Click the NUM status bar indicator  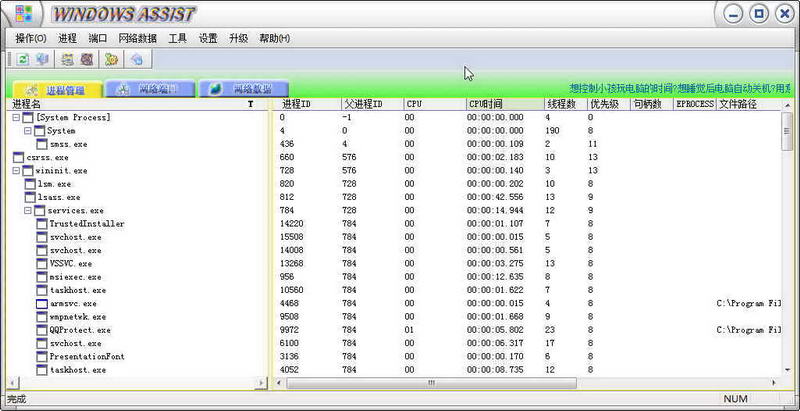pyautogui.click(x=735, y=399)
